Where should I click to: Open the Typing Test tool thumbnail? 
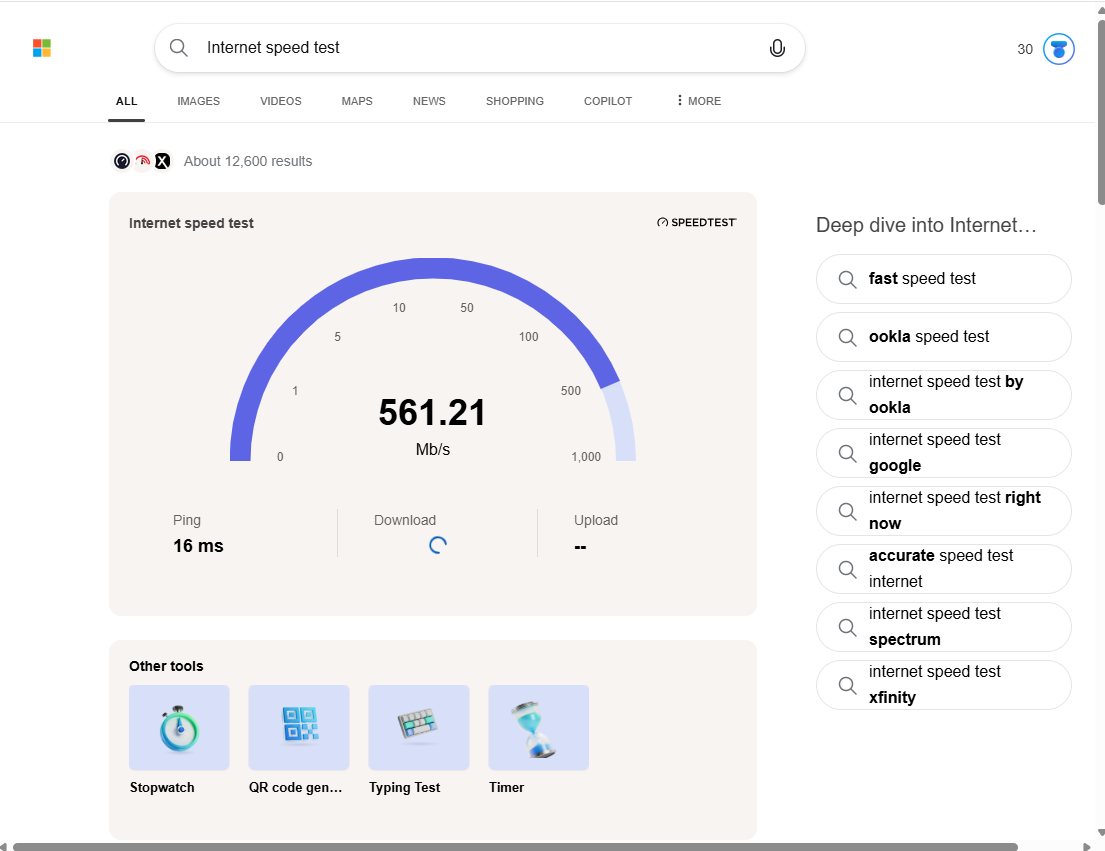pyautogui.click(x=419, y=728)
